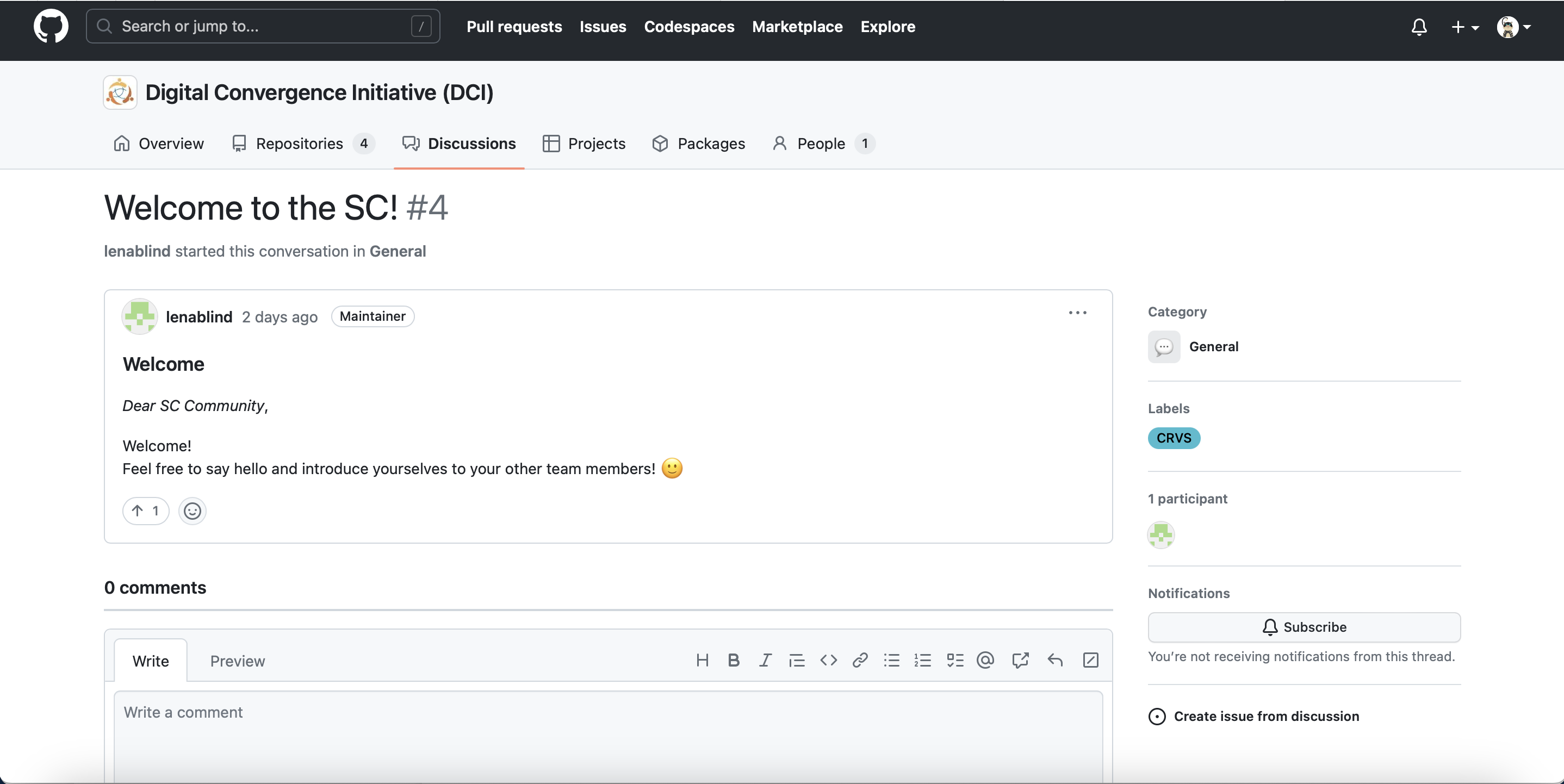Apply bold formatting in comment toolbar

tap(734, 660)
